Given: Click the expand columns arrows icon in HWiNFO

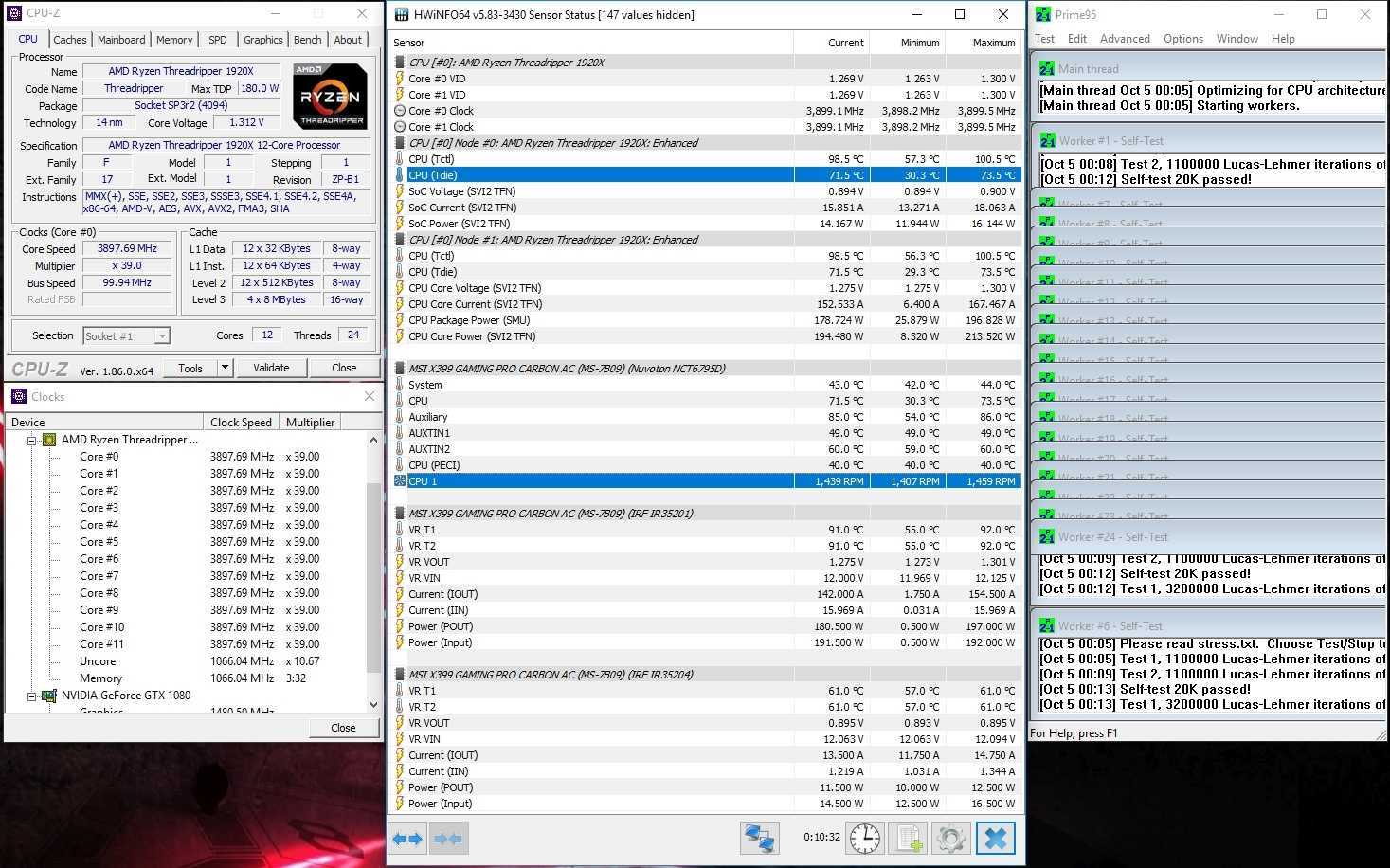Looking at the screenshot, I should 407,839.
